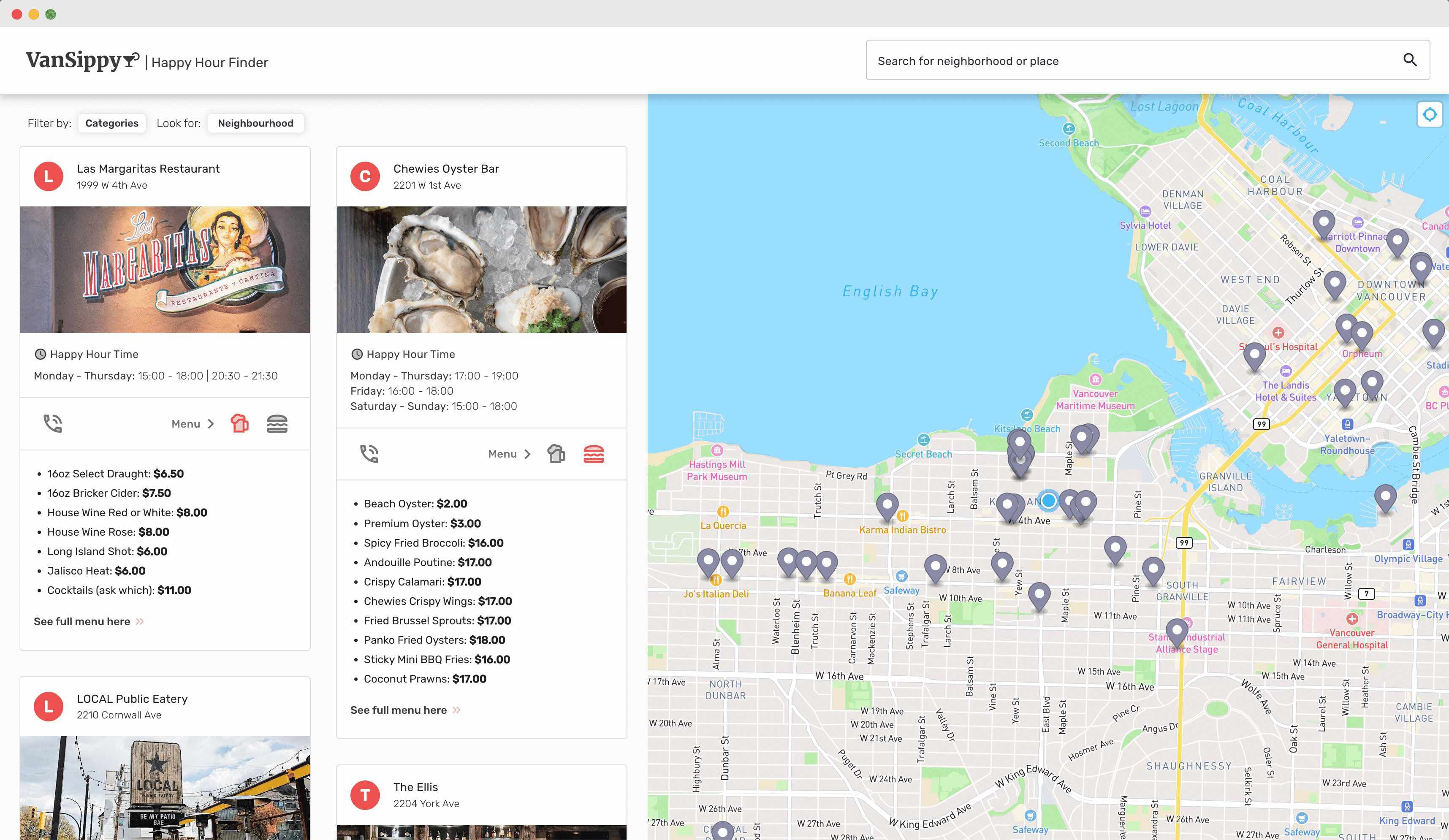Click the Hastings Mill Park Museum marker
The image size is (1449, 840).
[x=717, y=450]
